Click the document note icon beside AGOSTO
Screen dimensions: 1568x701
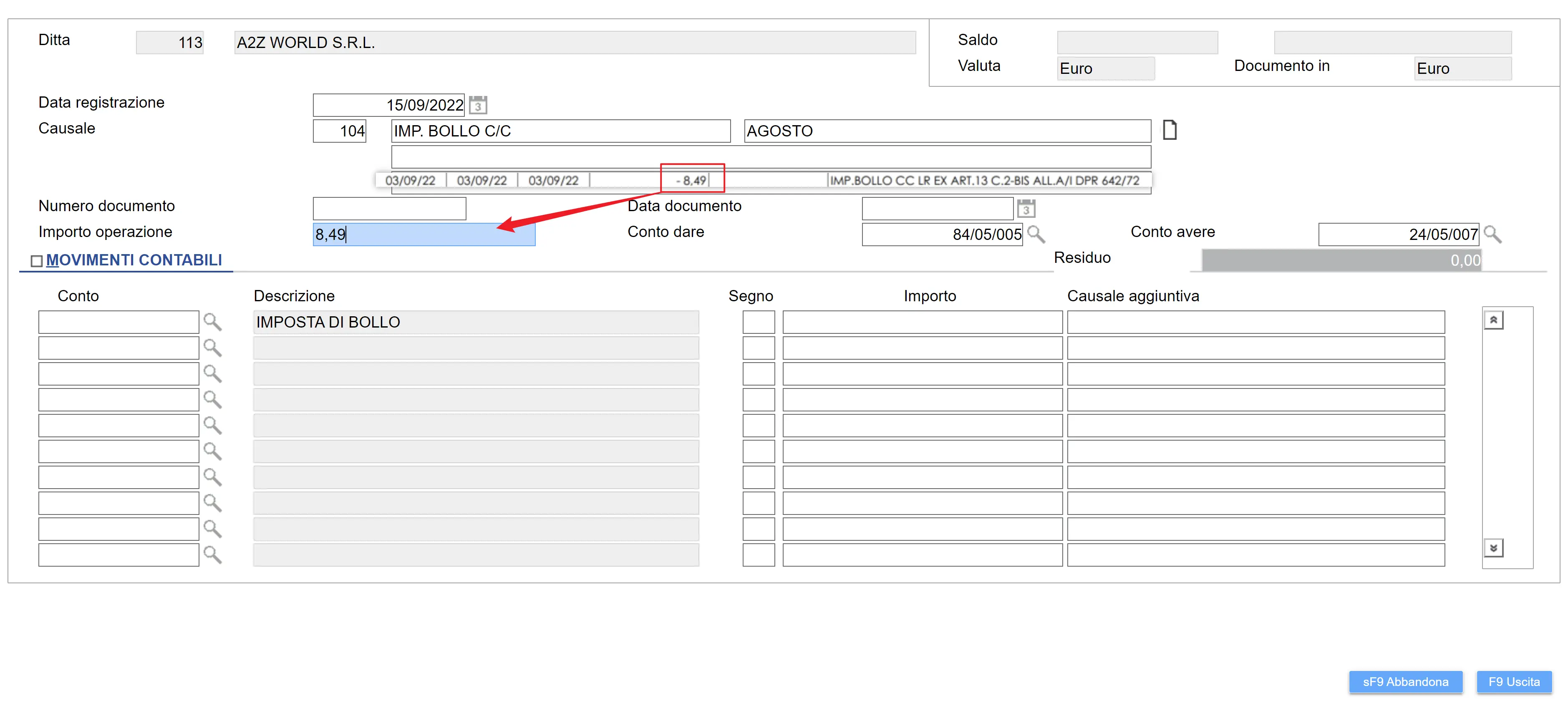click(1169, 130)
